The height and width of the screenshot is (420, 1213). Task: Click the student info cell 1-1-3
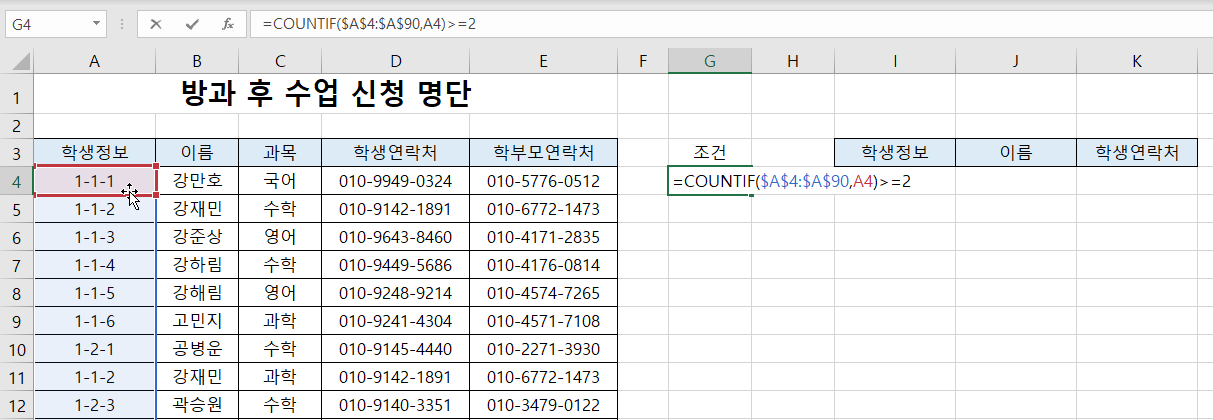tap(94, 237)
